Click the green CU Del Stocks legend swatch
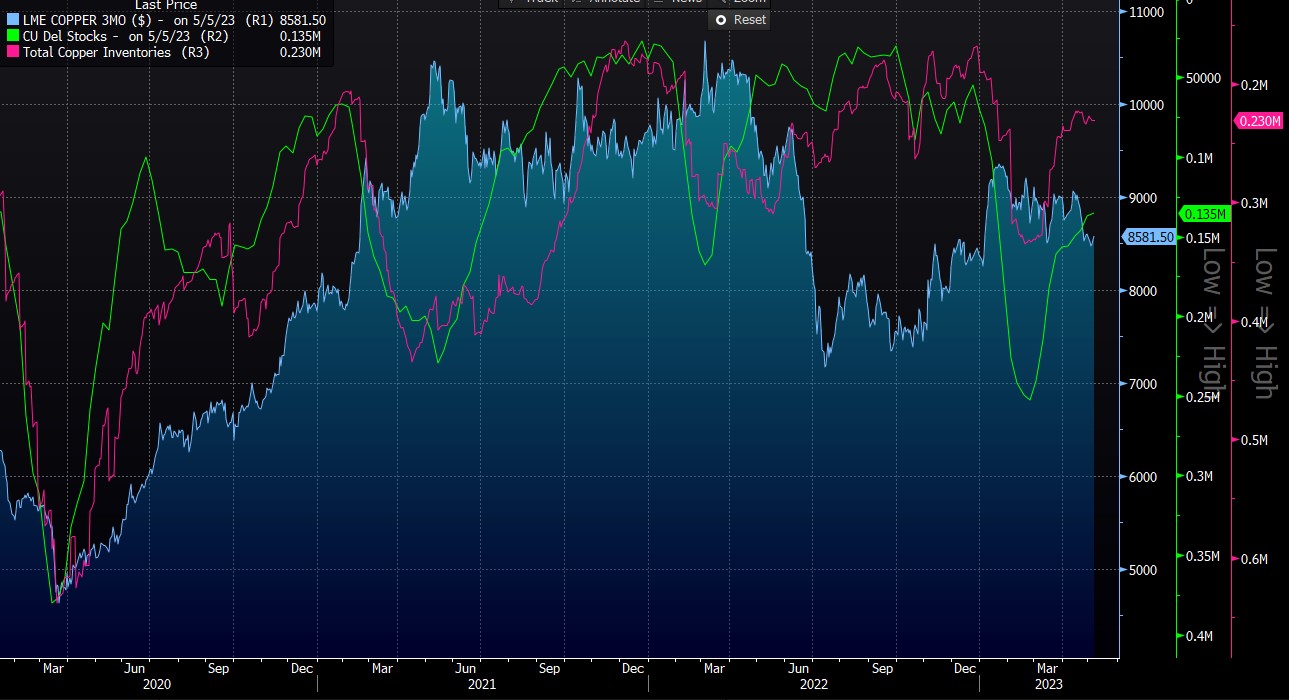Viewport: 1289px width, 700px height. coord(12,36)
